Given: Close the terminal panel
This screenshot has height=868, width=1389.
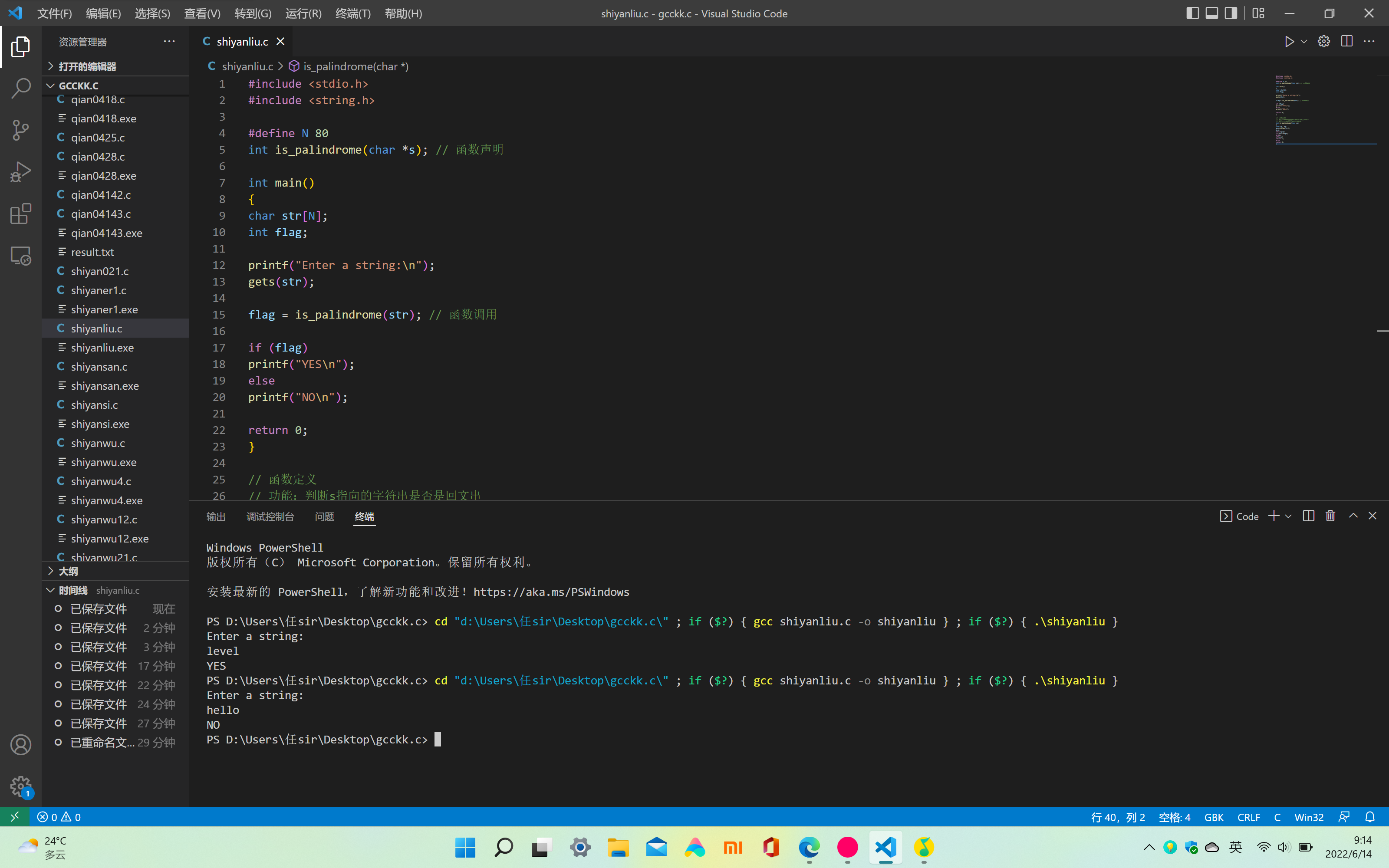Looking at the screenshot, I should (1373, 516).
